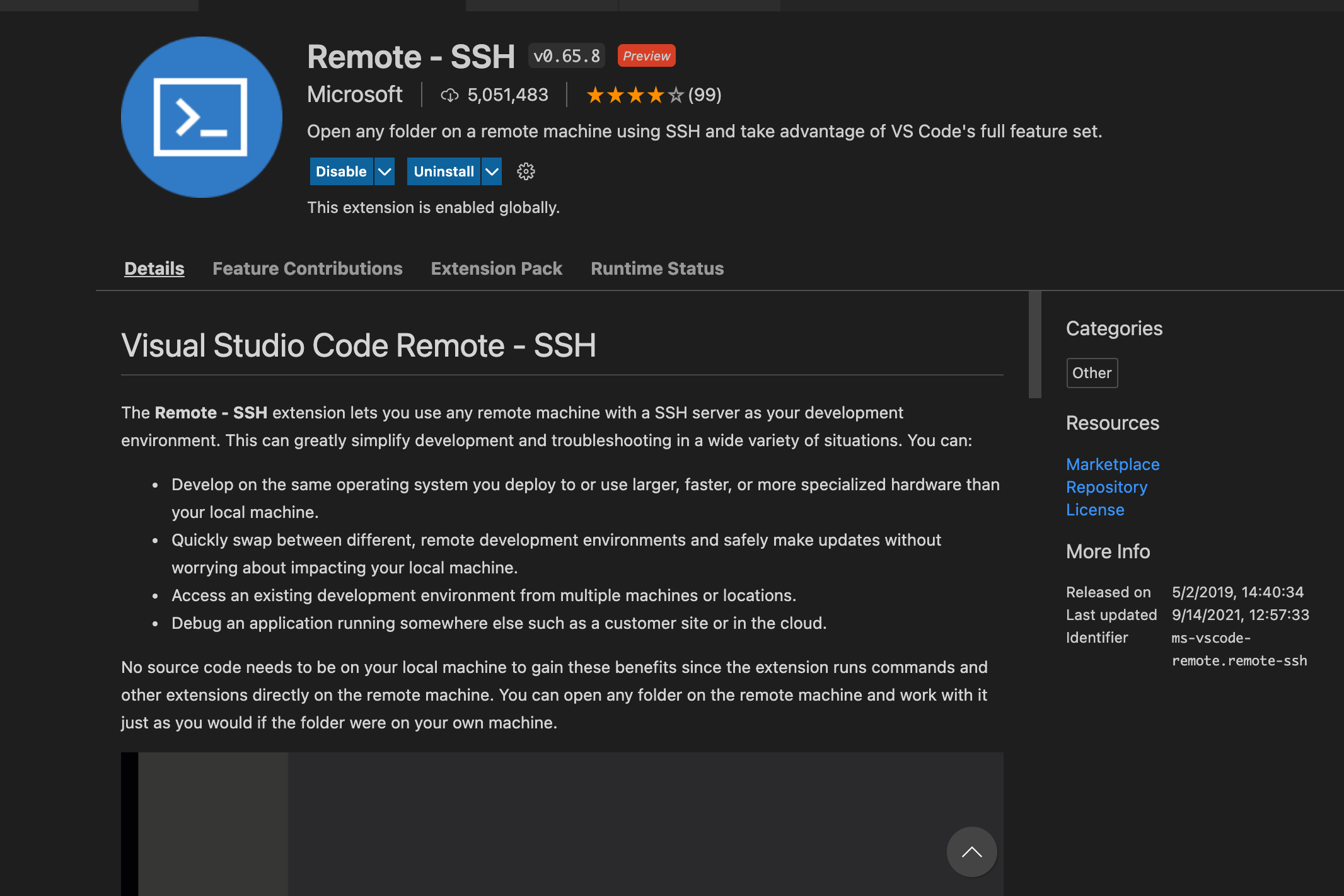Click the Remote - SSH extension logo icon
1344x896 pixels.
(x=201, y=118)
